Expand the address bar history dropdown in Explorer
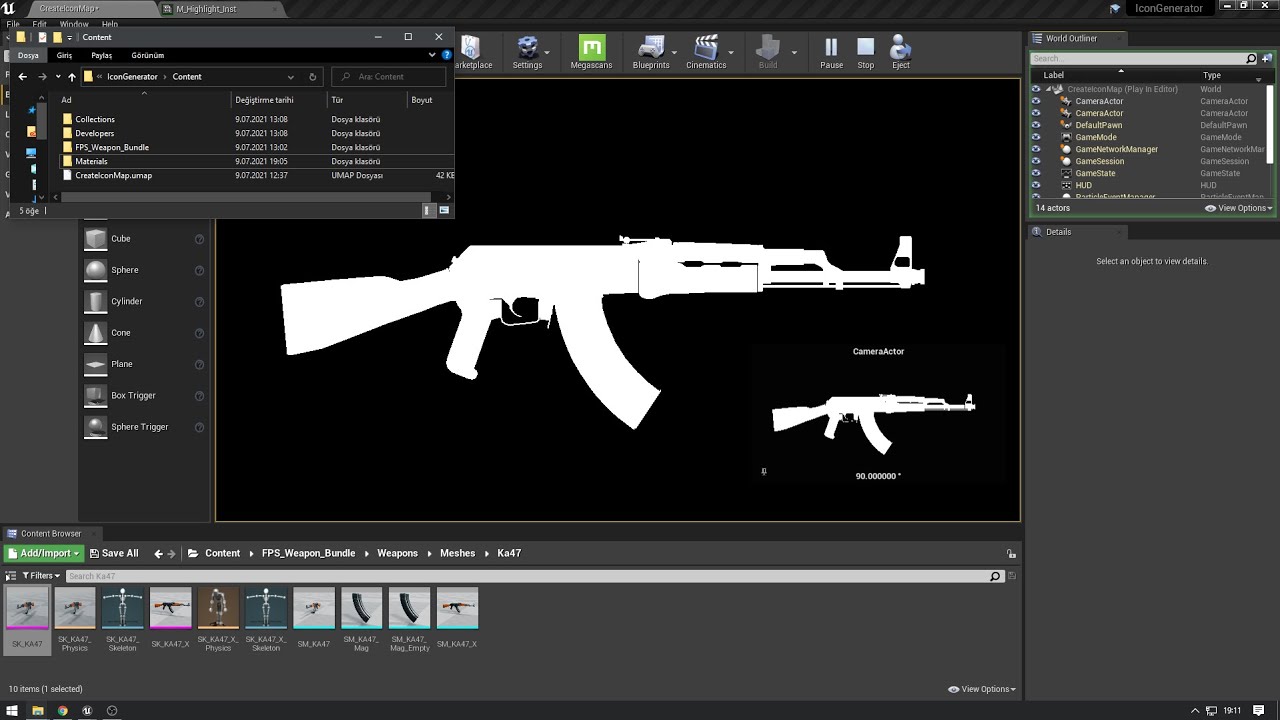 [x=291, y=77]
